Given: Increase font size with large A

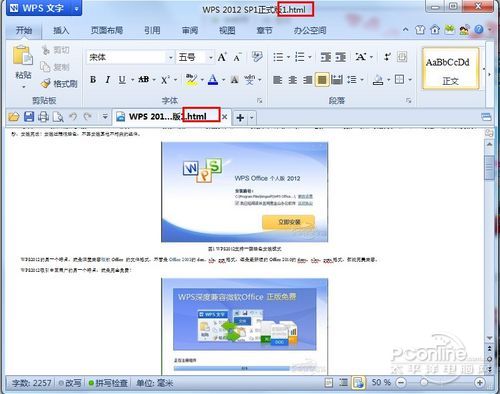Looking at the screenshot, I should point(222,57).
